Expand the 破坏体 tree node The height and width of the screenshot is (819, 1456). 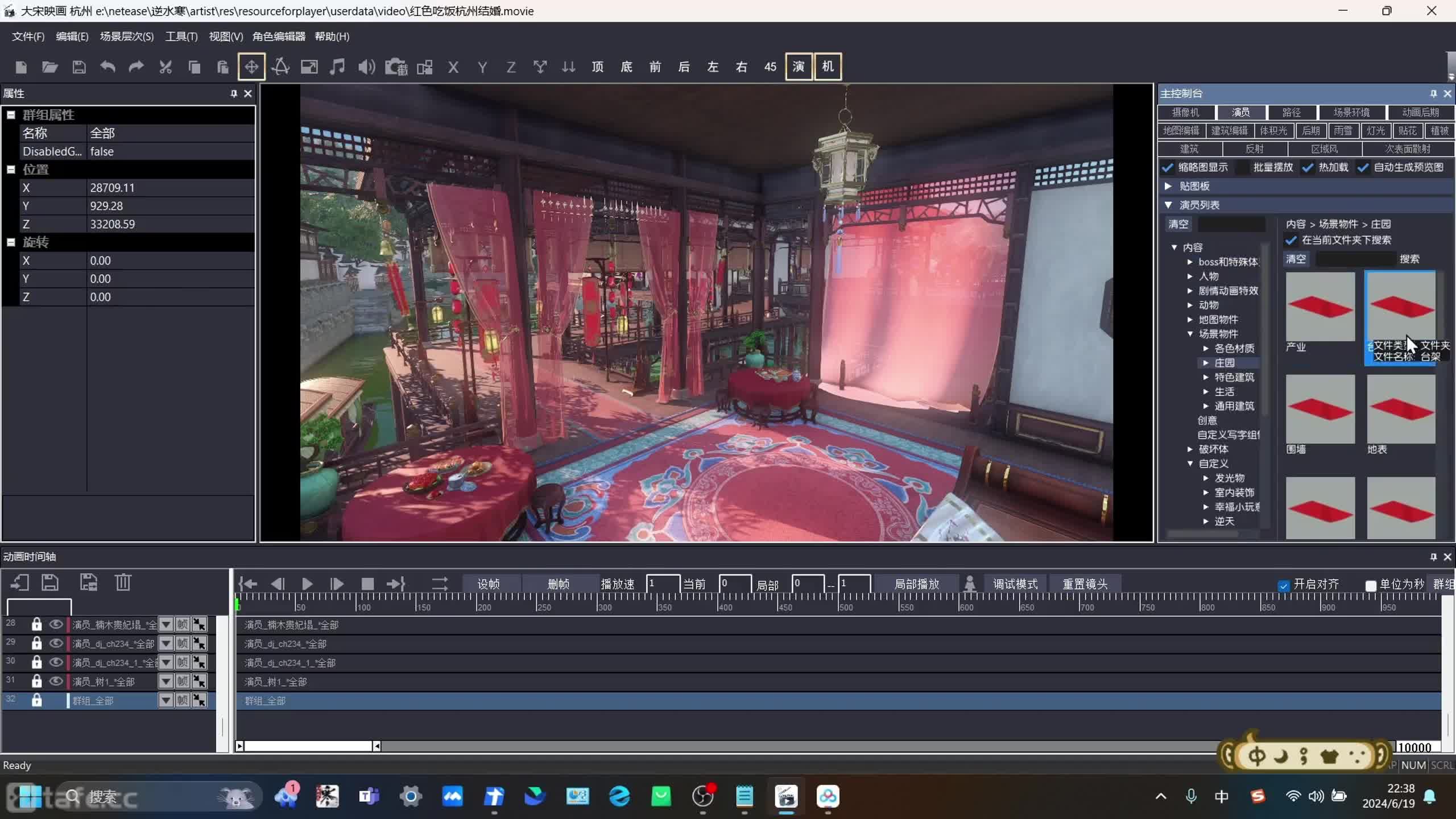click(1190, 449)
